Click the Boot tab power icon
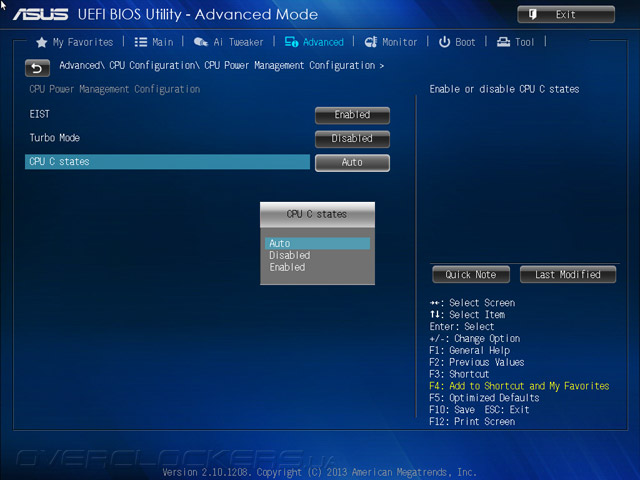Screen dimensions: 640x480 [444, 42]
